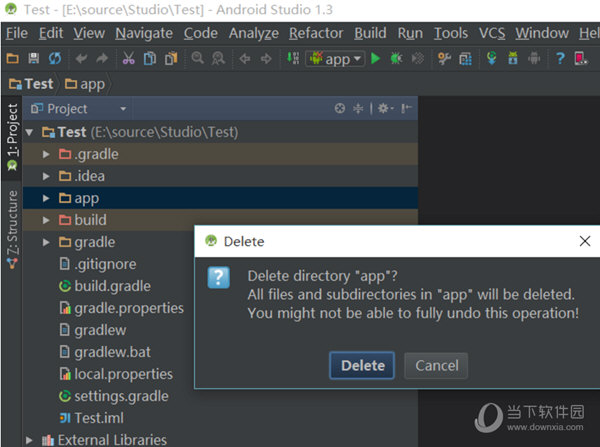Click the Replace icon in toolbar
Screen dimensions: 600x447
pos(218,59)
